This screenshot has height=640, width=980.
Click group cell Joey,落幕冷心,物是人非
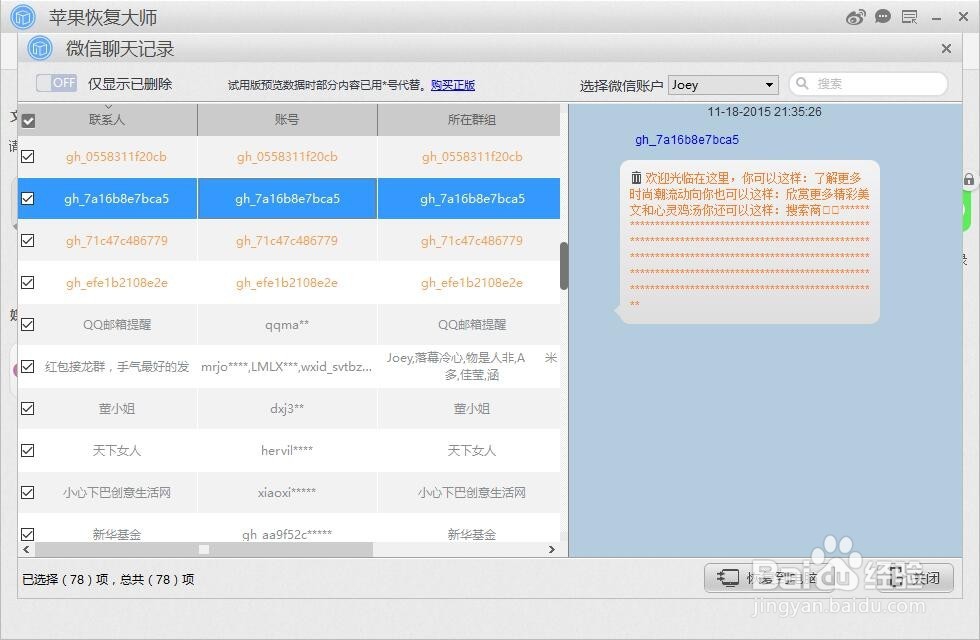click(471, 366)
